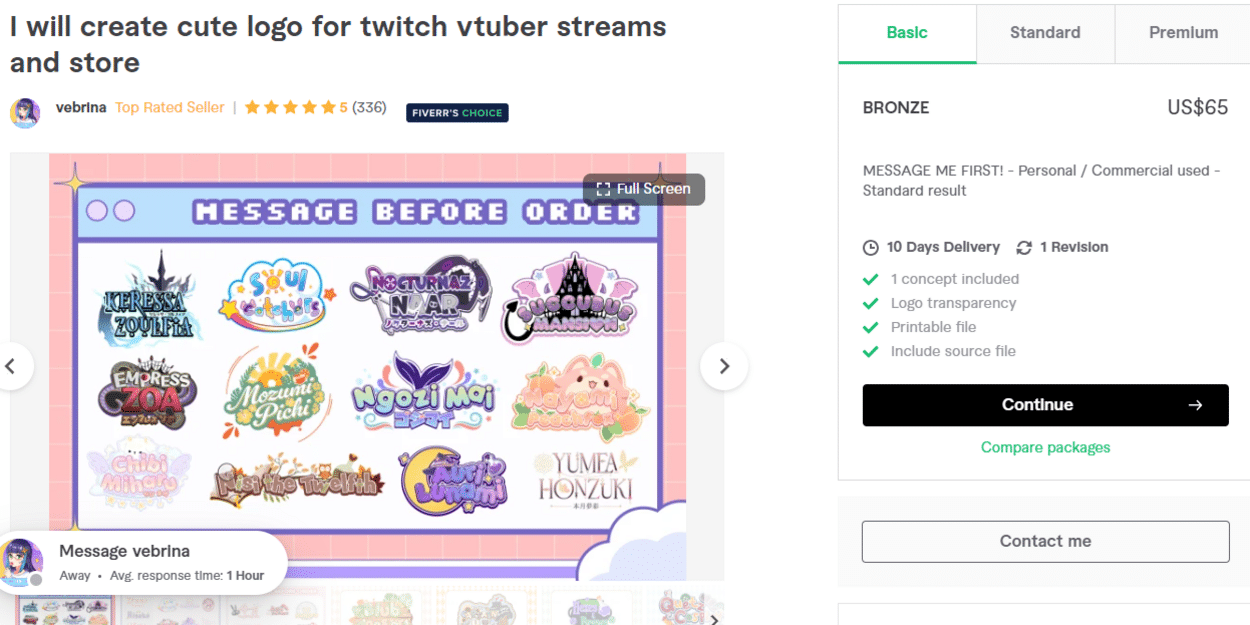The height and width of the screenshot is (625, 1250).
Task: Click the clock icon beside 10 Days Delivery
Action: (870, 247)
